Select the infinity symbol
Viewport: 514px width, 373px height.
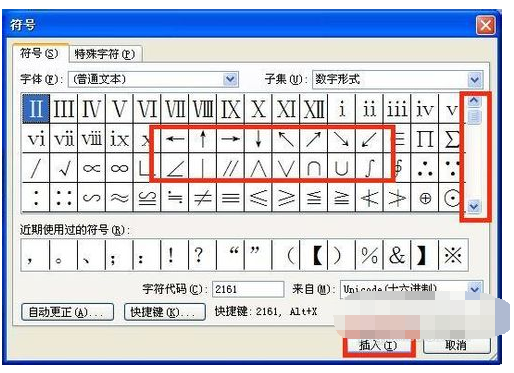[x=119, y=168]
